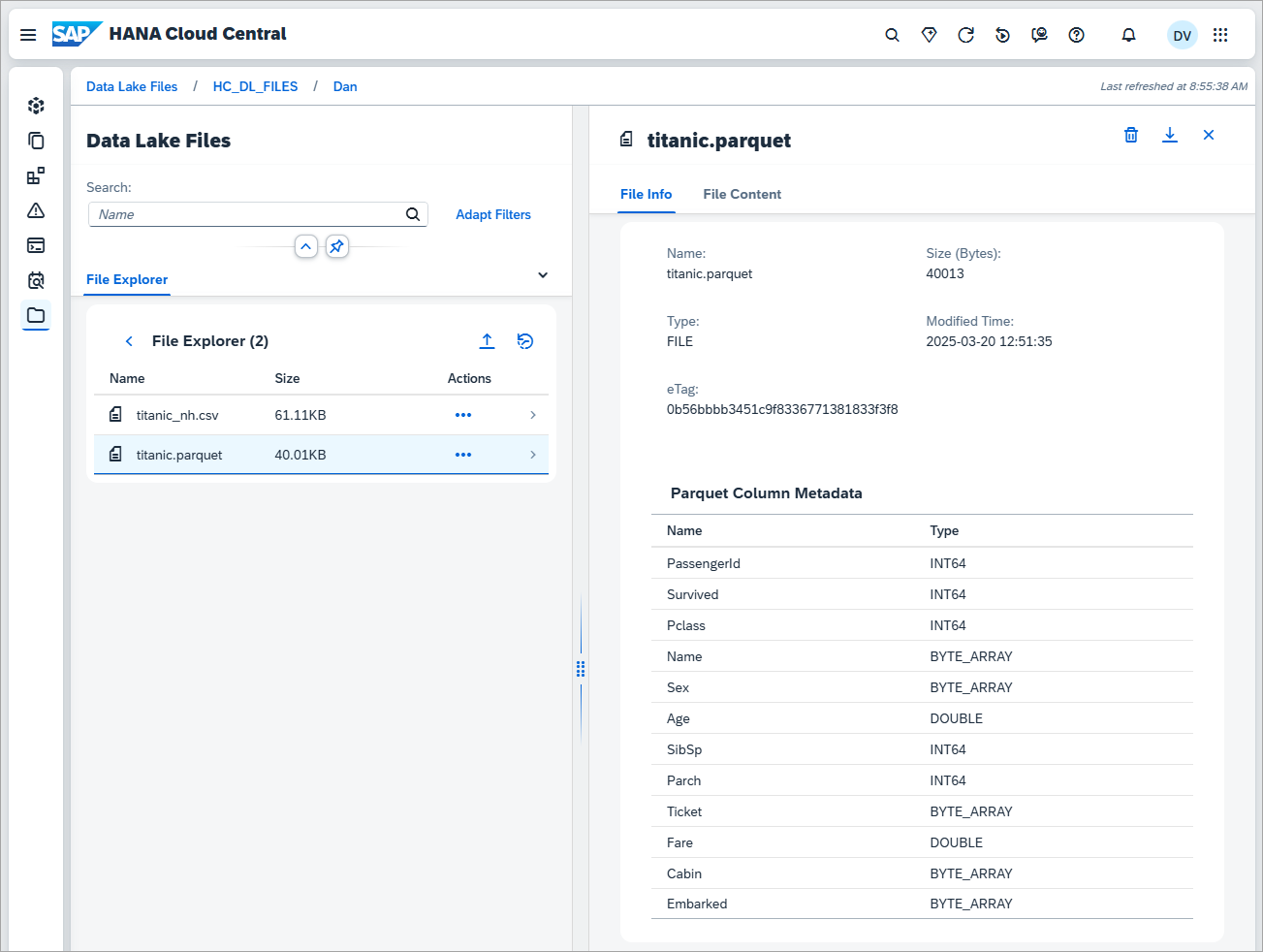Collapse the filter header with the up chevron
Viewport: 1263px width, 952px height.
[x=306, y=246]
